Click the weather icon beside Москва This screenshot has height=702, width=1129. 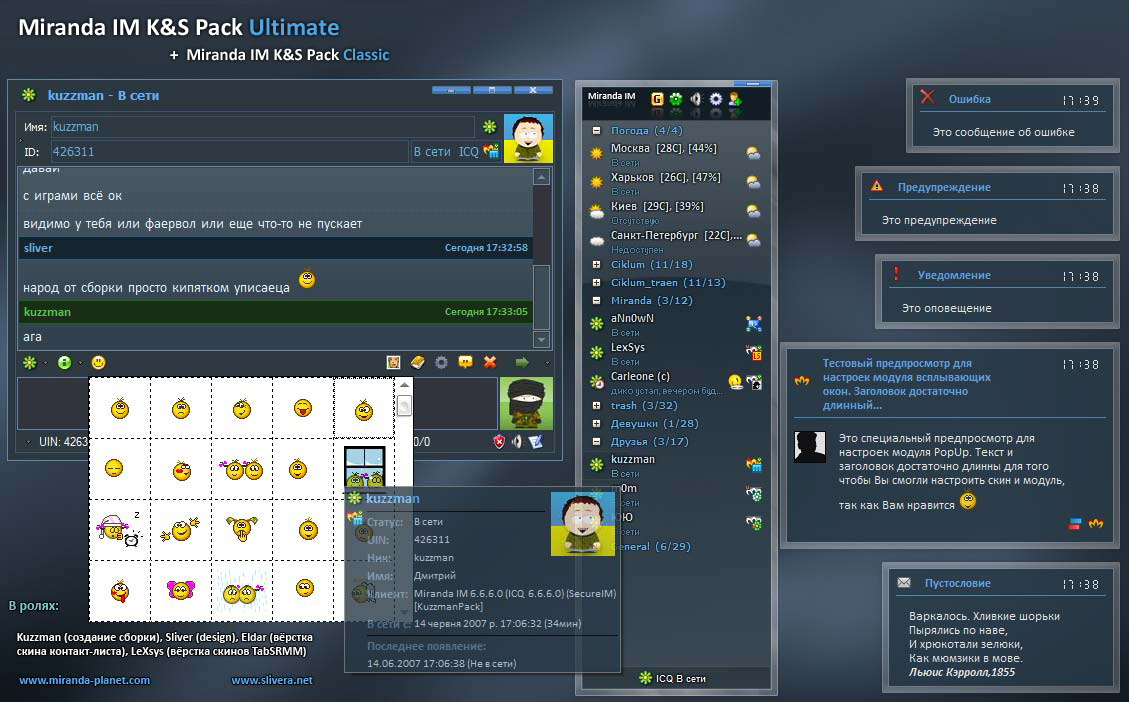coord(753,153)
